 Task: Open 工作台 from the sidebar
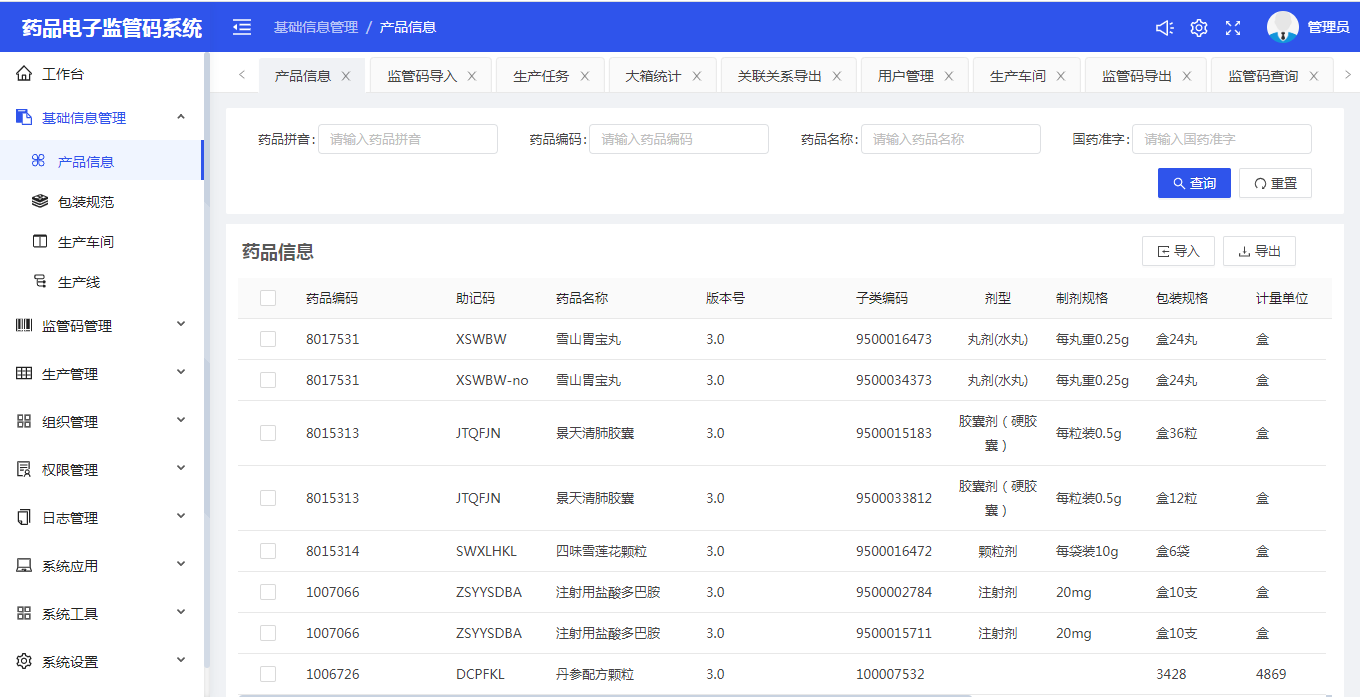(63, 74)
